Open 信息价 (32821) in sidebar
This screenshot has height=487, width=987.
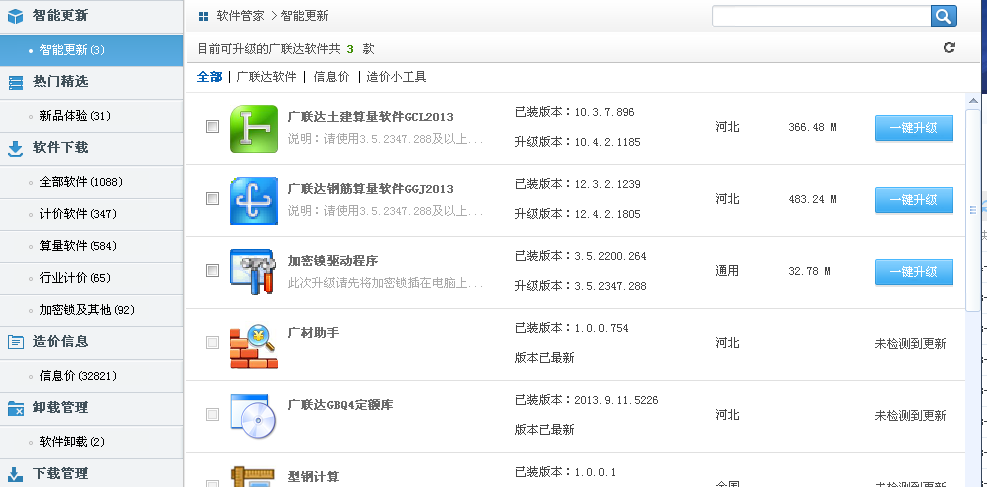pos(92,376)
